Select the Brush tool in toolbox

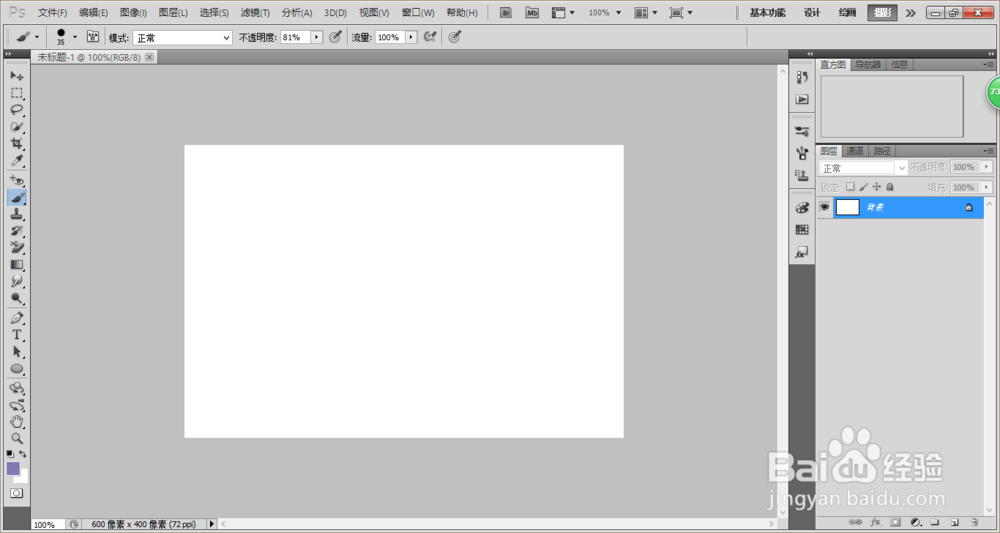point(17,198)
